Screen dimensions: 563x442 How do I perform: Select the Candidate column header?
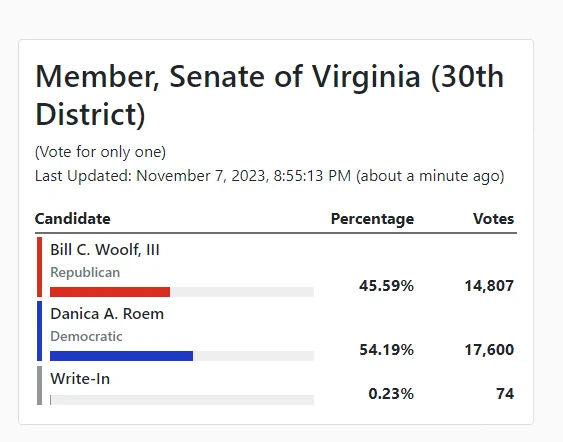[73, 219]
